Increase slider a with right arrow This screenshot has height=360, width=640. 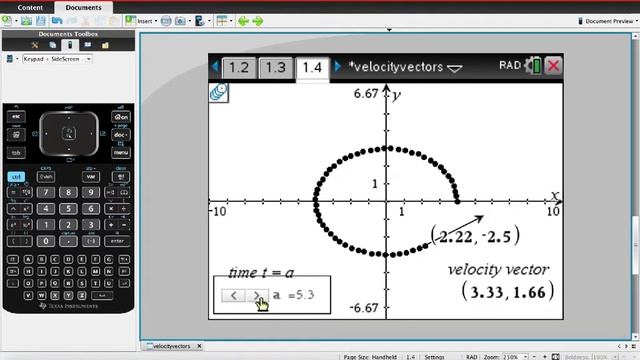[257, 296]
